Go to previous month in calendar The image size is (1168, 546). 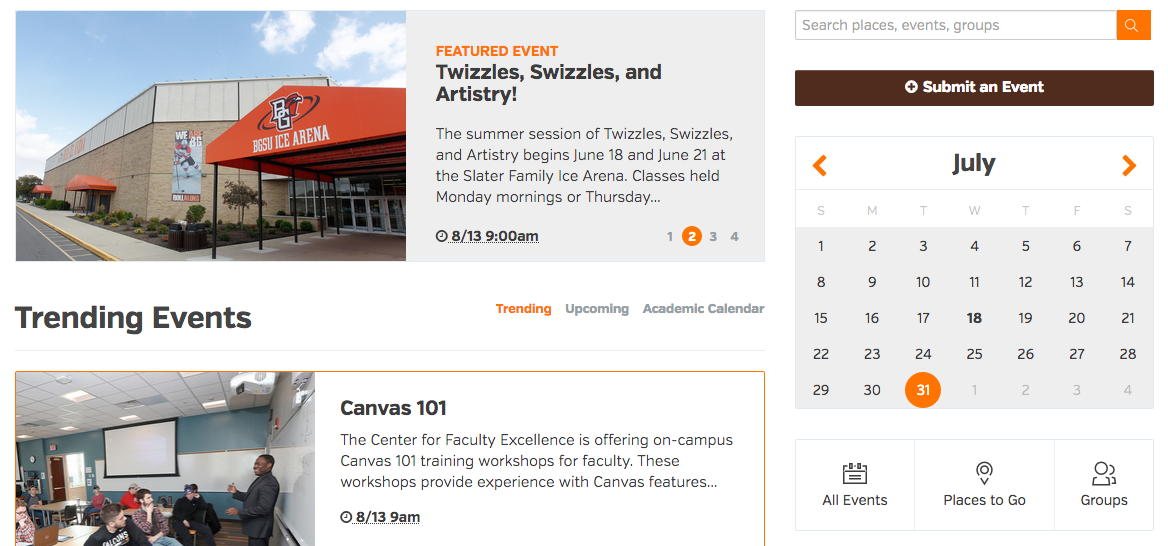[820, 165]
